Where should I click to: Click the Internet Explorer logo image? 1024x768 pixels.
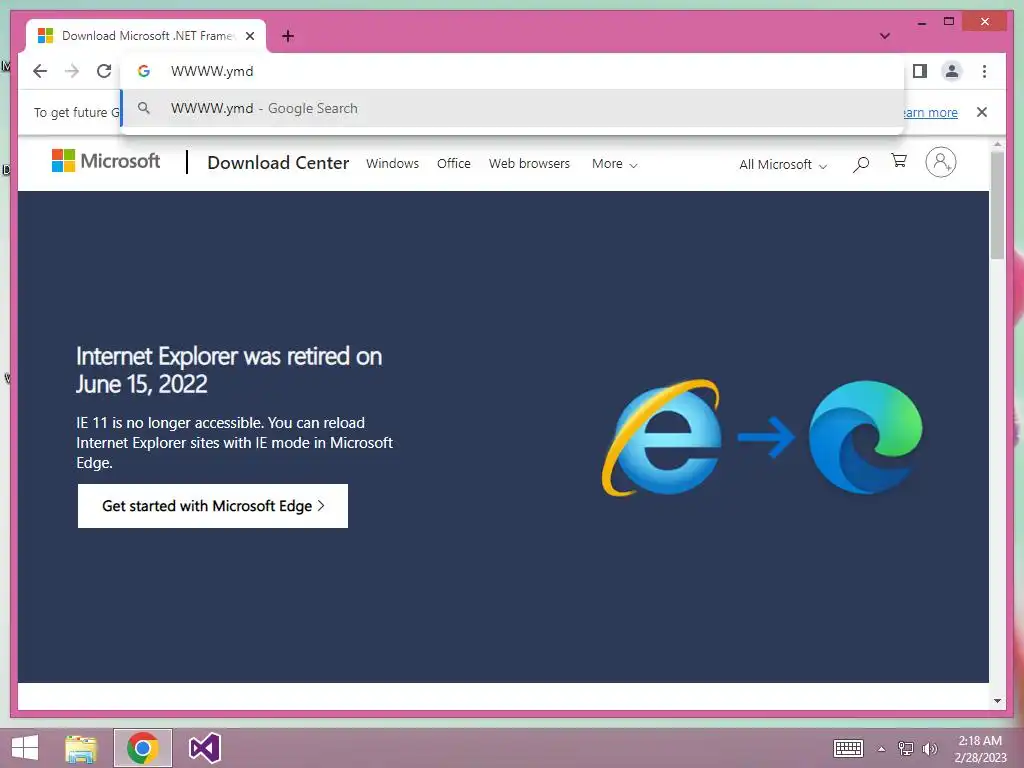(x=662, y=438)
